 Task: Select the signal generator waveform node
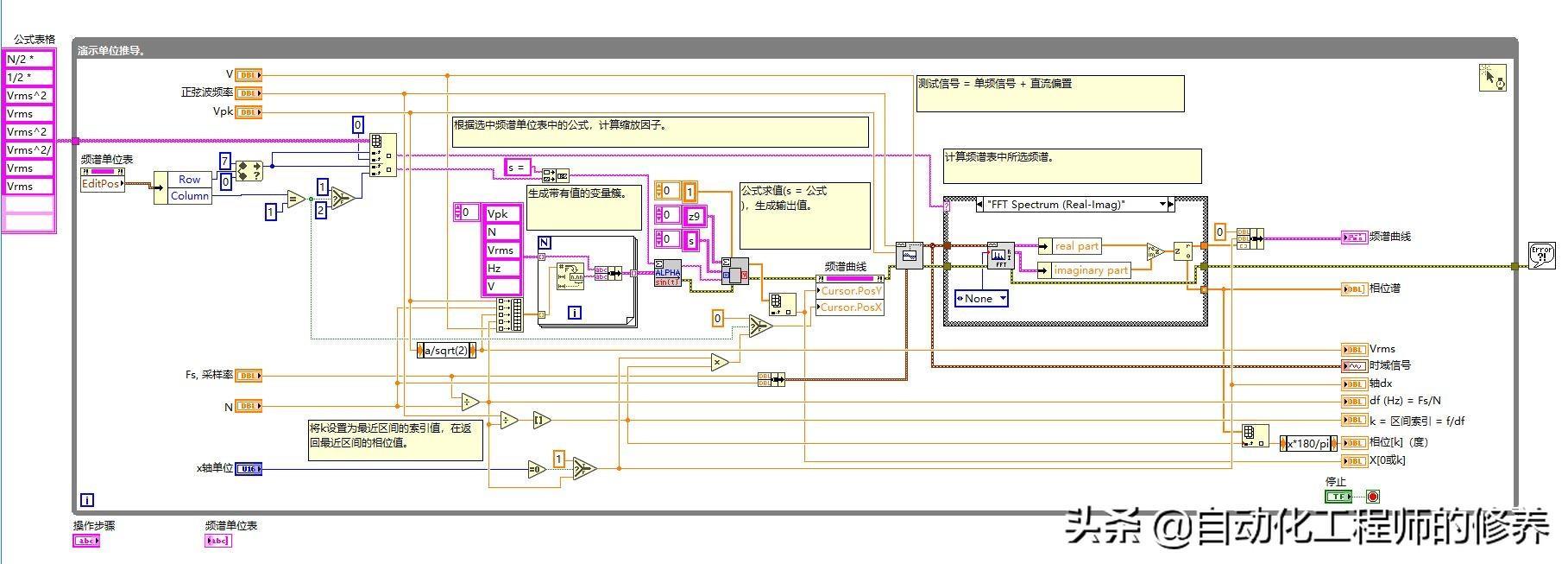909,256
